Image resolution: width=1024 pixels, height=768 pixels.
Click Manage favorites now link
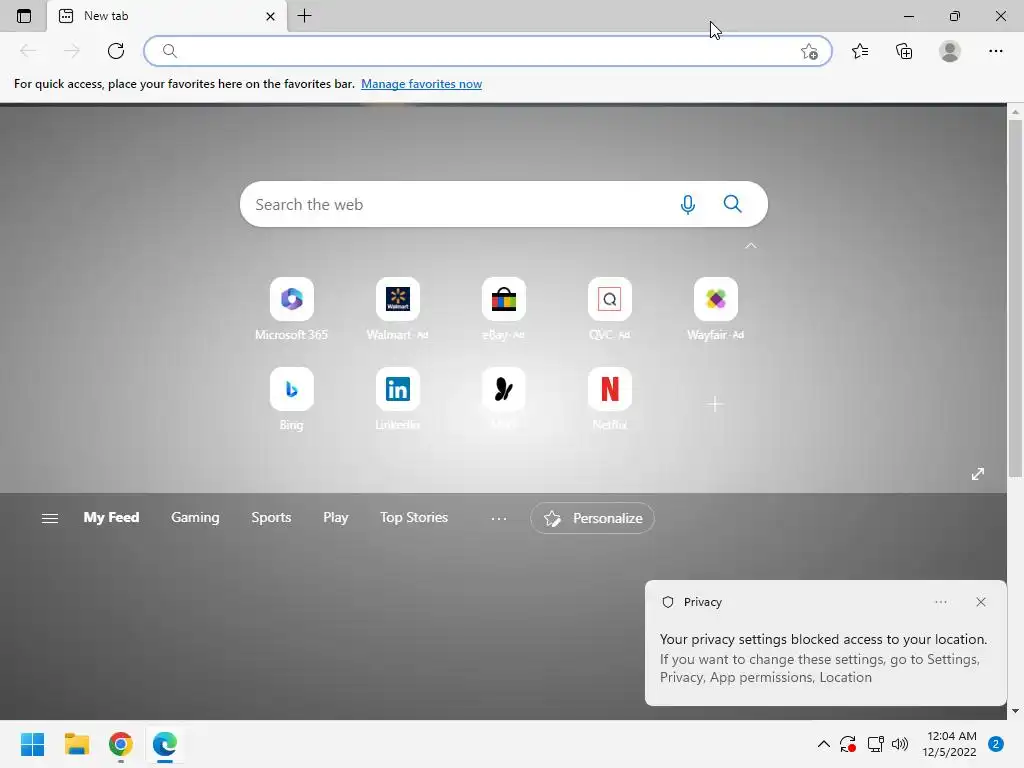[x=421, y=84]
